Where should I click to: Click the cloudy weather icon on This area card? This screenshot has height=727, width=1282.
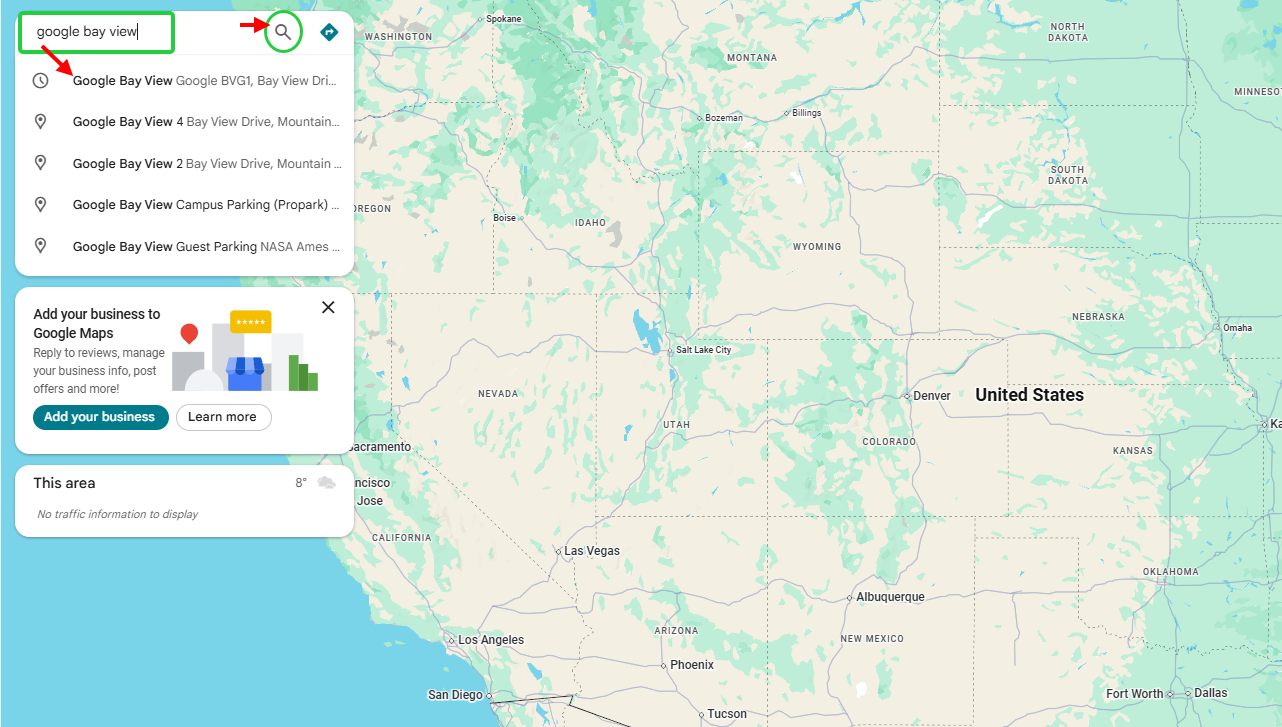326,482
